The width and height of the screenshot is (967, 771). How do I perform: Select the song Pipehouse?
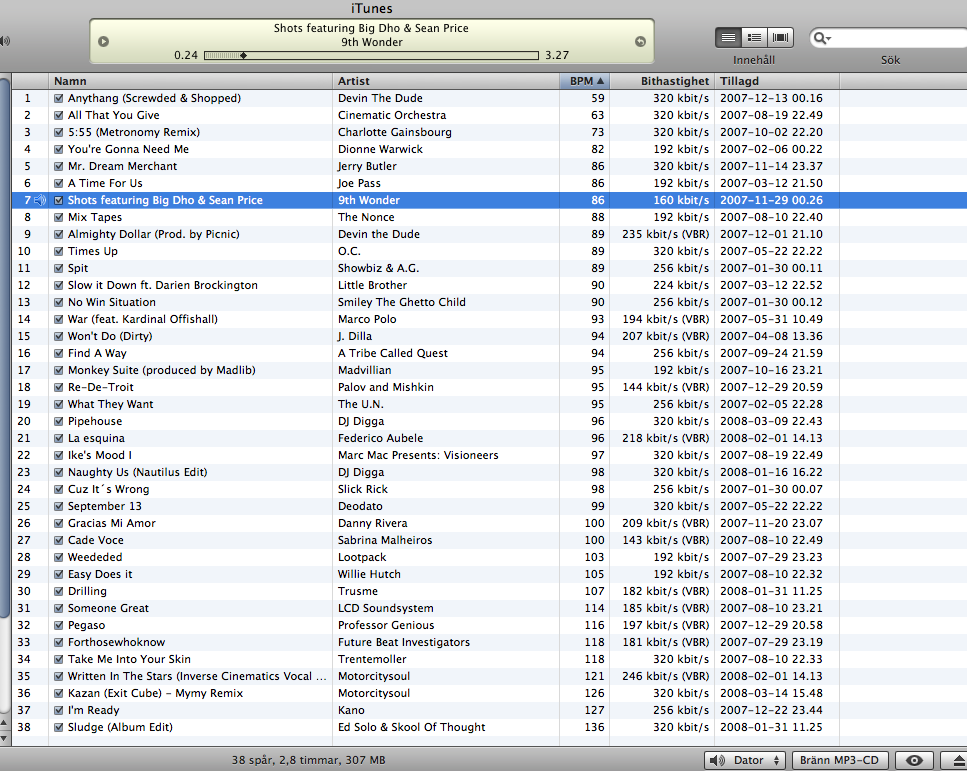click(x=95, y=421)
